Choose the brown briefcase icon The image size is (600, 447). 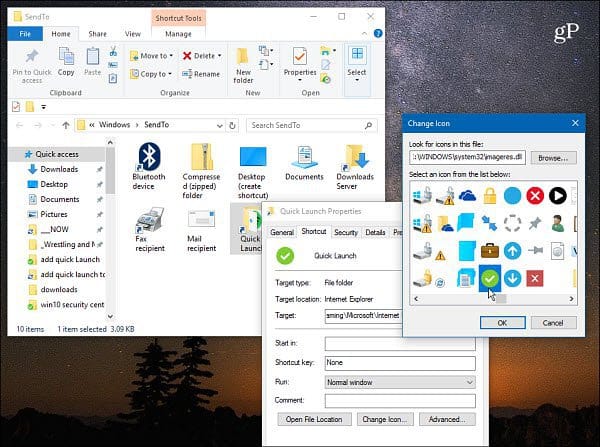(490, 251)
